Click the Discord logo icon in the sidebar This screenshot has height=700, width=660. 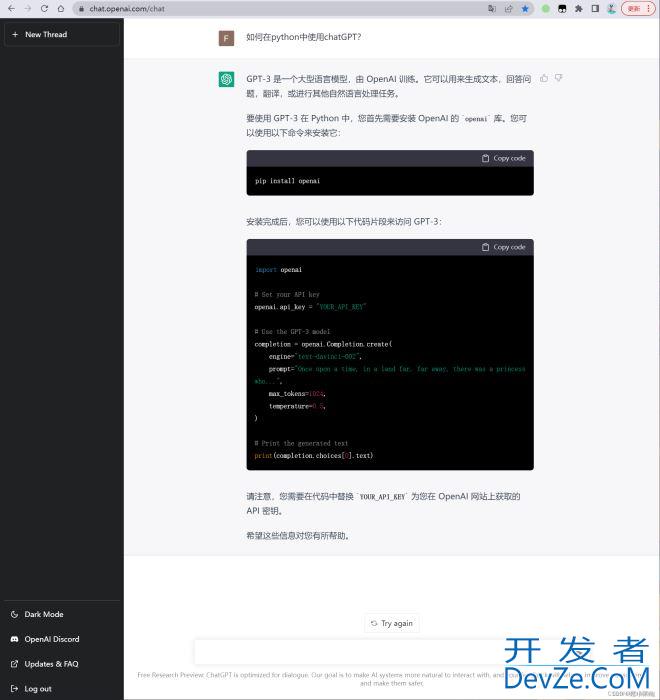click(x=15, y=639)
